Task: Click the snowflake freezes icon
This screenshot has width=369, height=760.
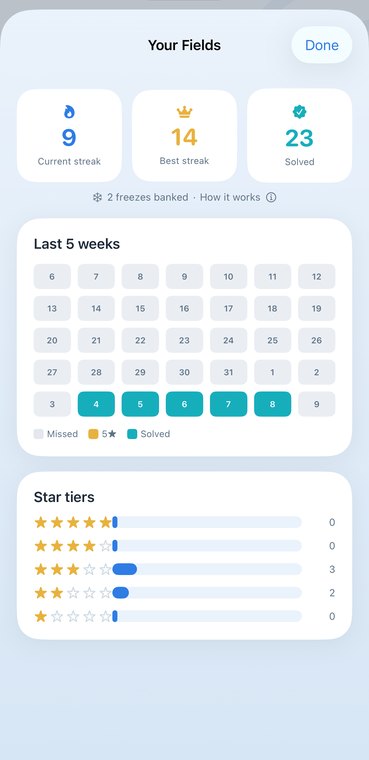Action: (97, 198)
